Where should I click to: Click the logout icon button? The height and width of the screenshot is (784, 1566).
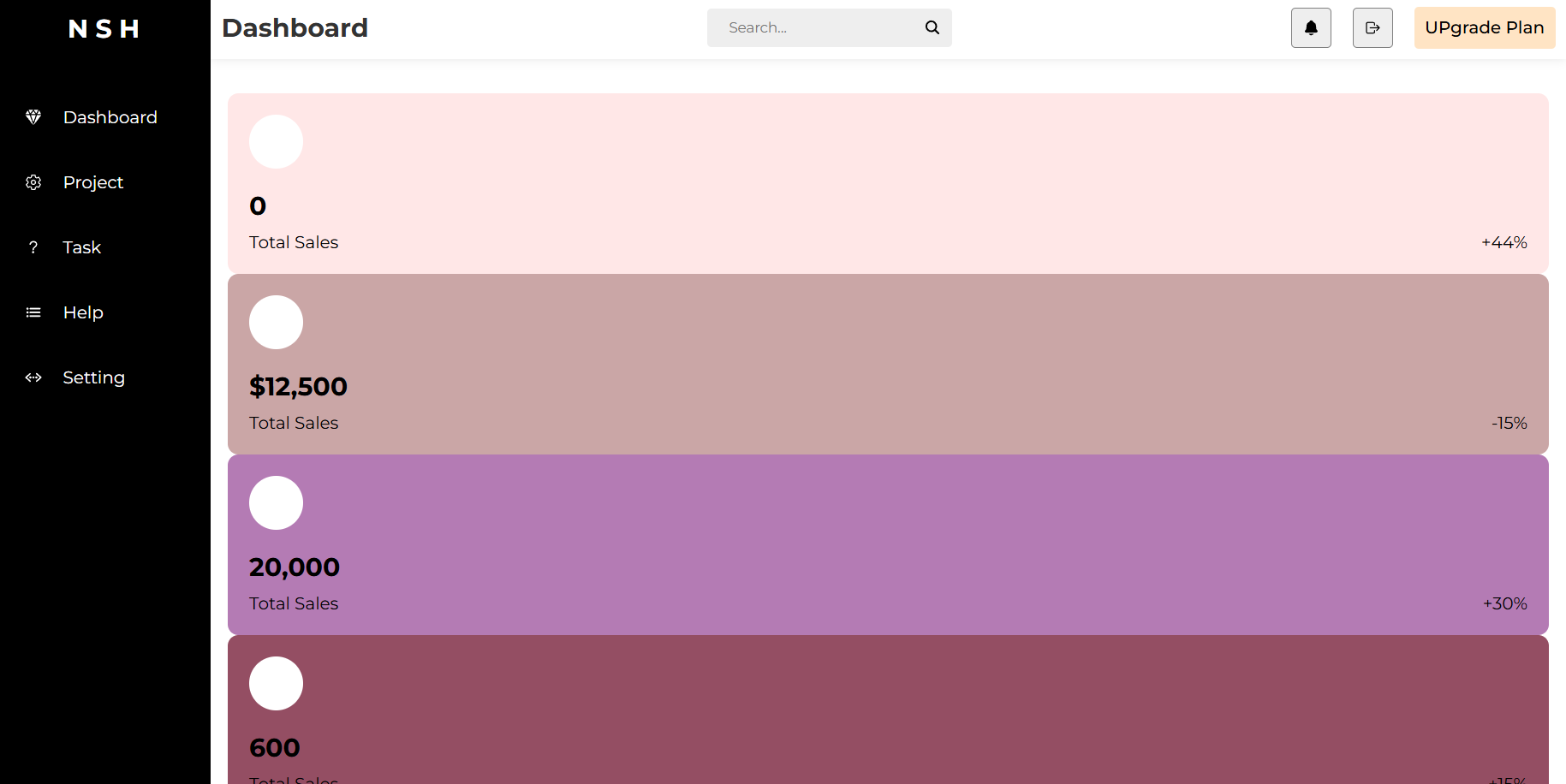1372,28
